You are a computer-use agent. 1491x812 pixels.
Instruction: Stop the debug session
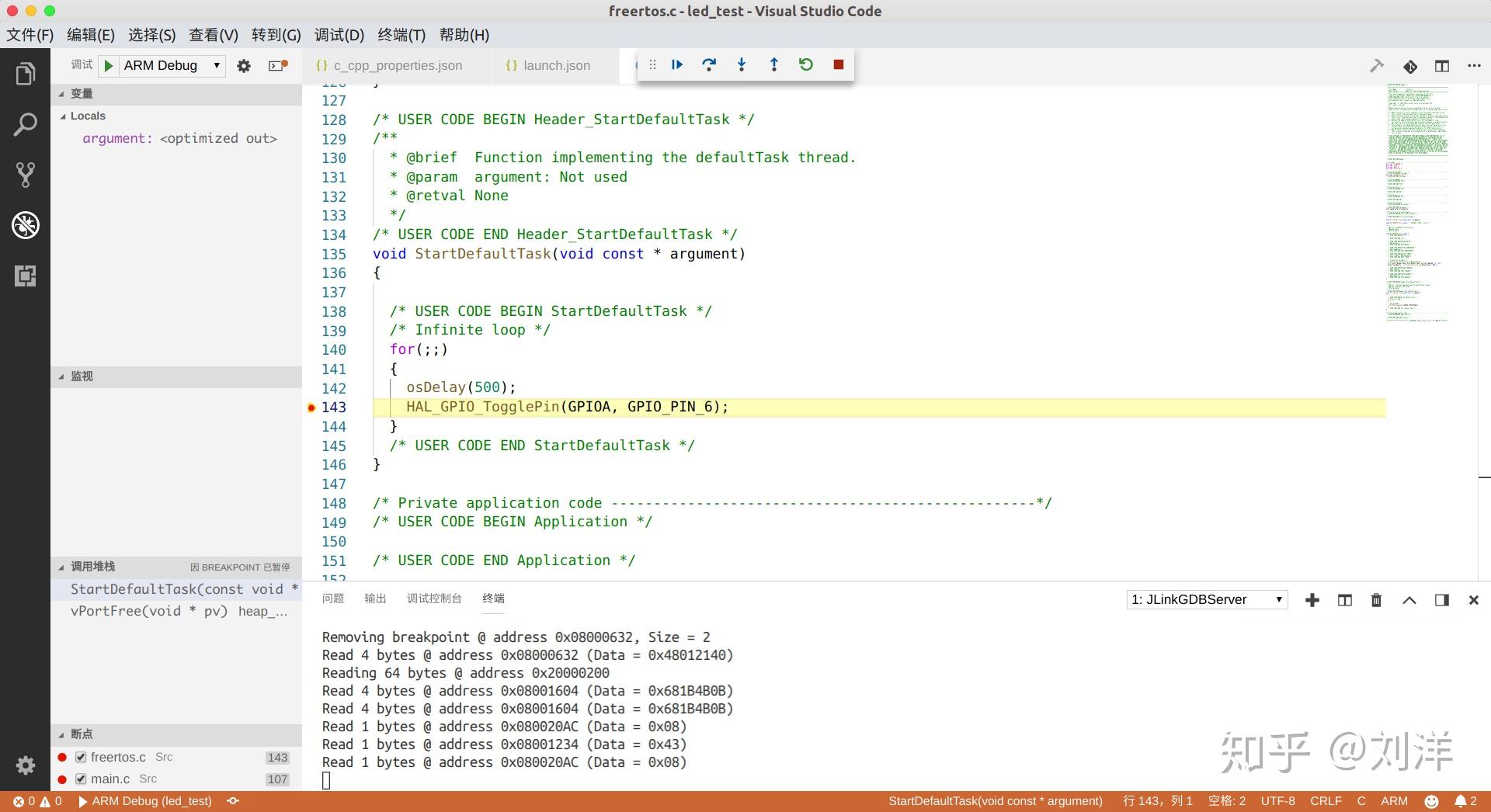coord(838,64)
